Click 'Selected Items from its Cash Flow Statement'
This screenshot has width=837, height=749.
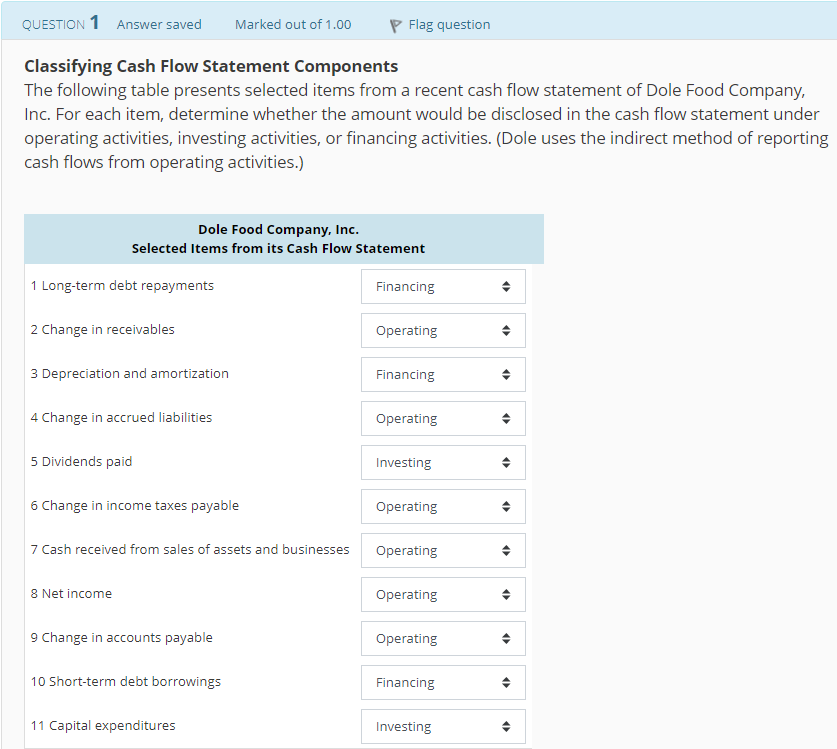pos(279,249)
